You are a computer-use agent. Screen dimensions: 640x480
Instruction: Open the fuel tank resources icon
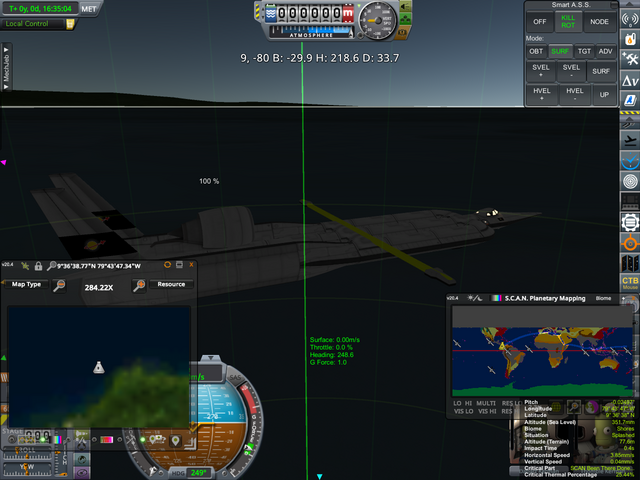pos(630,39)
